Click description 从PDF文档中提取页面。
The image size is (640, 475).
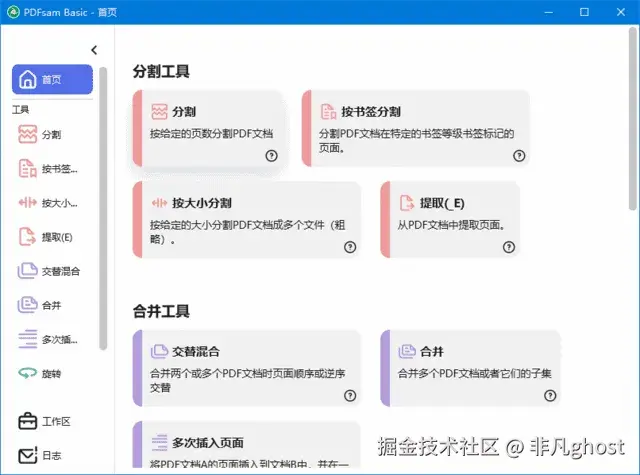tap(452, 225)
